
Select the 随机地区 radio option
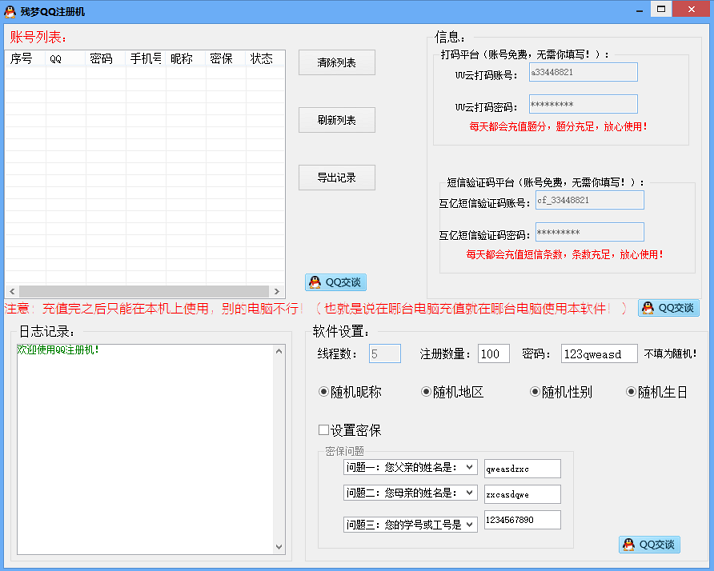point(452,392)
